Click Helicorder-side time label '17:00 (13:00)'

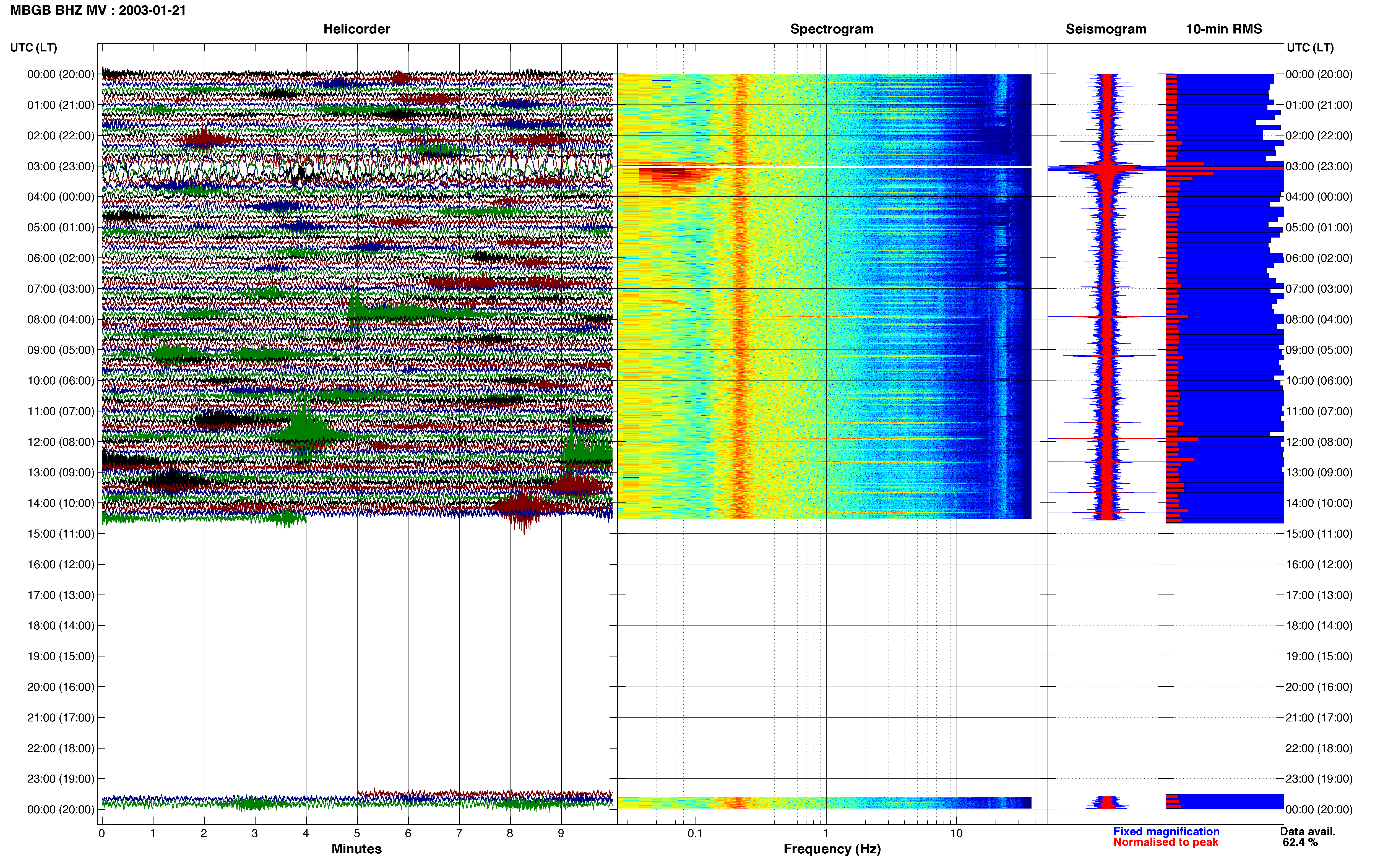[x=61, y=595]
